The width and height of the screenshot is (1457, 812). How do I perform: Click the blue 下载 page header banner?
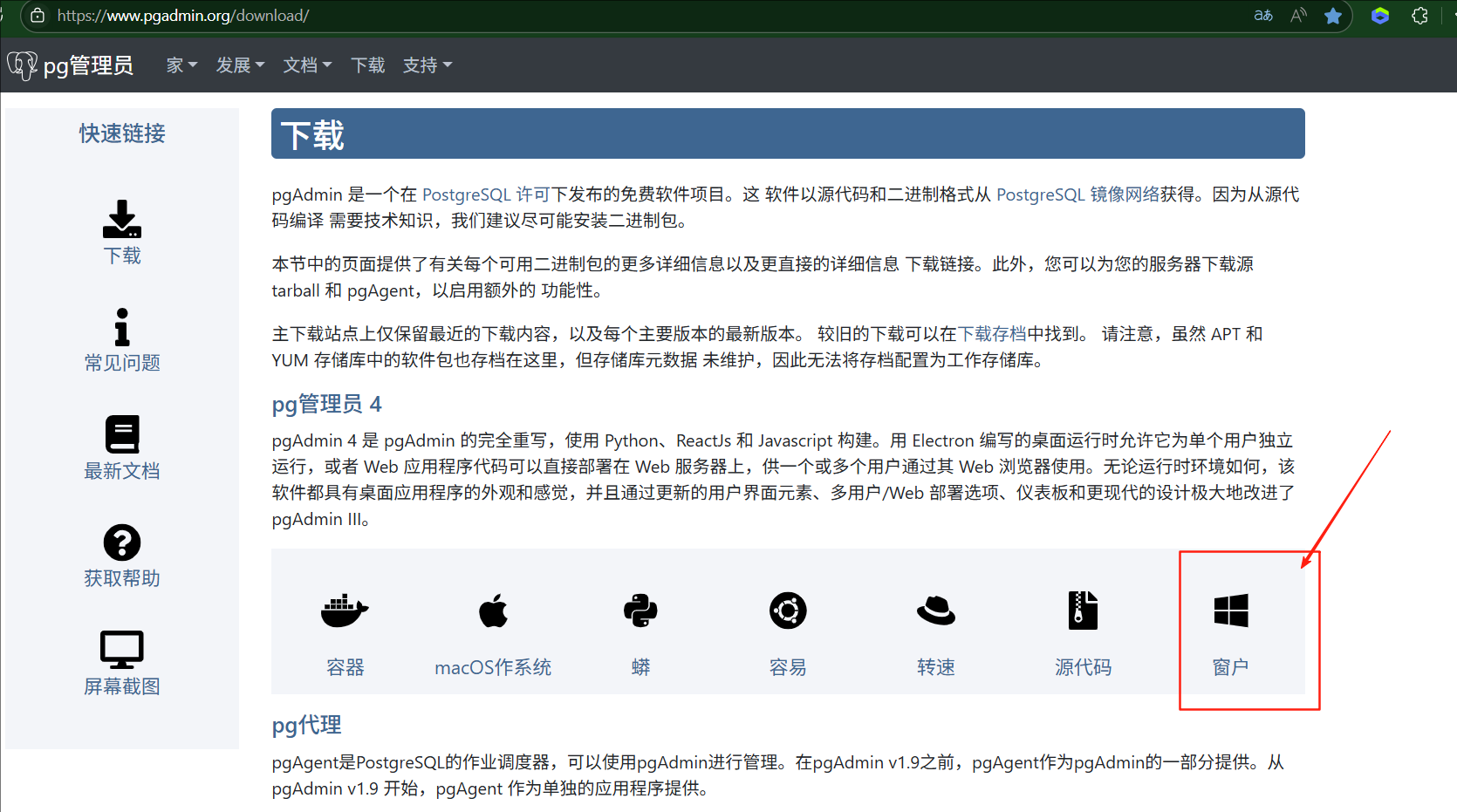[788, 133]
